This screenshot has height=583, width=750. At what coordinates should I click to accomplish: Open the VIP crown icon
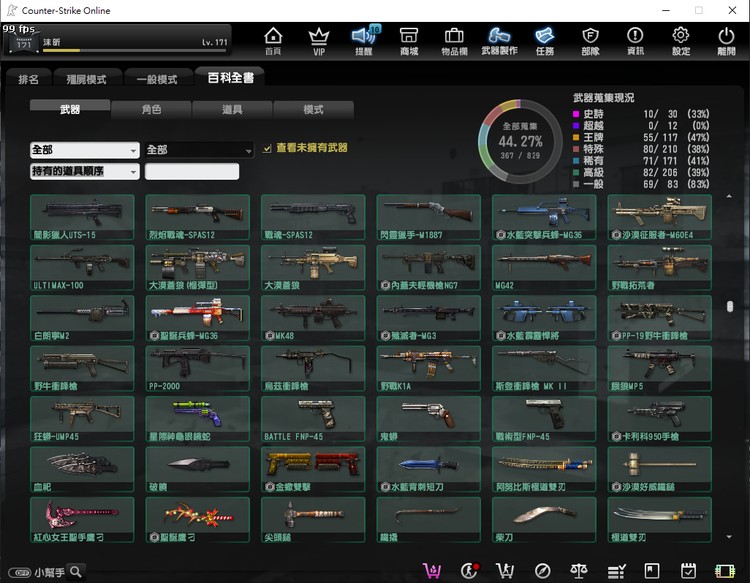319,41
